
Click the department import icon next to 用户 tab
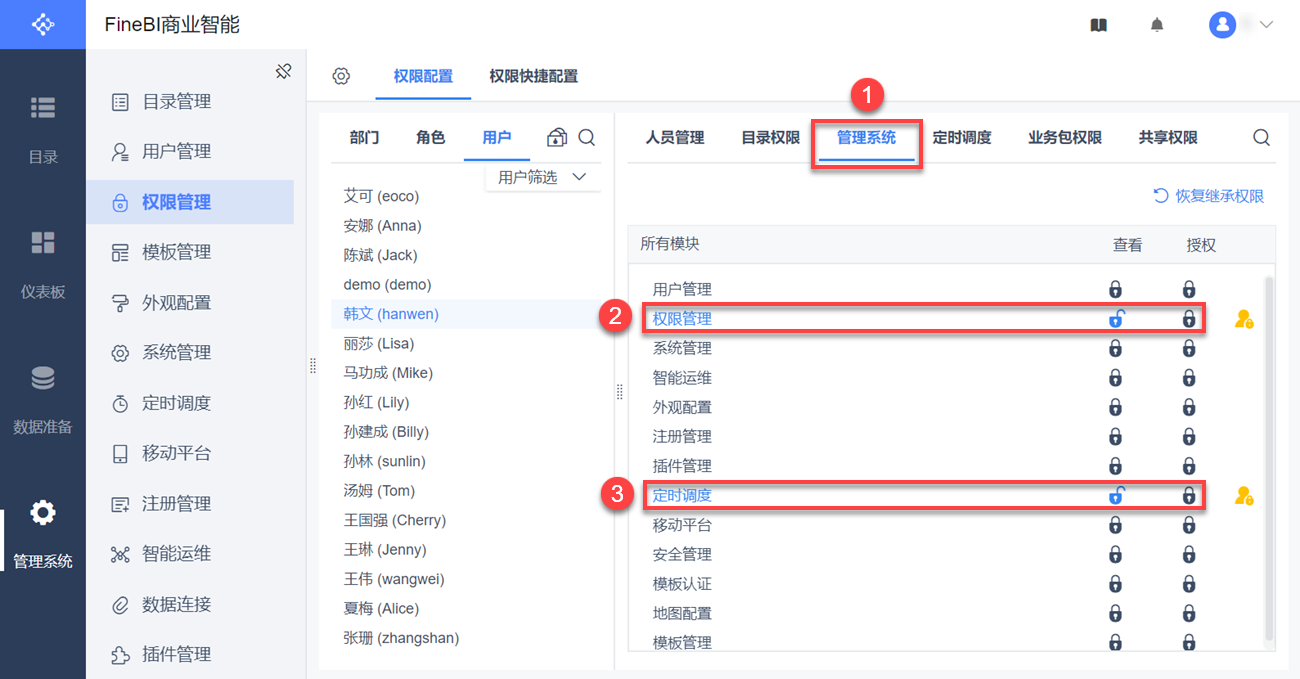point(557,138)
